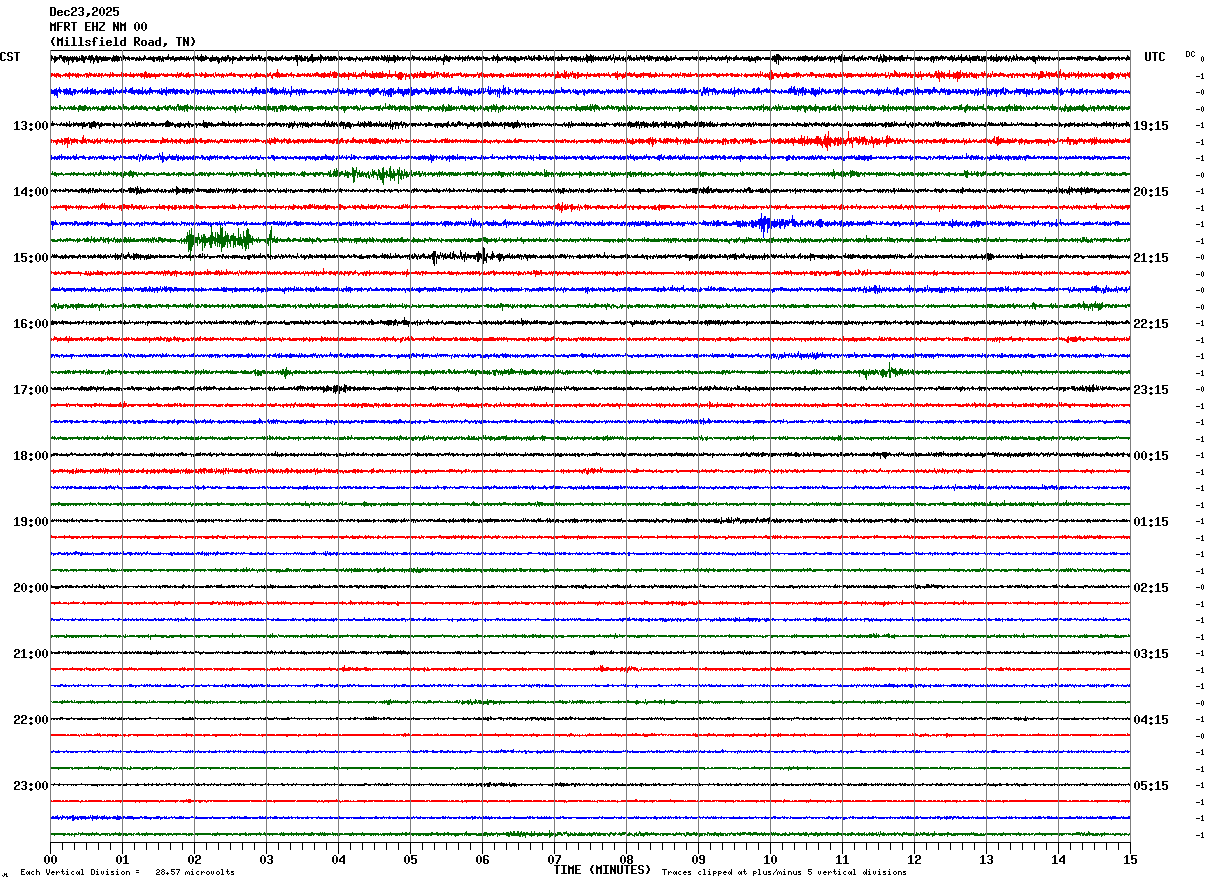Click minute 11 on the bottom axis
Screen dimensions: 1210x886
coord(842,859)
